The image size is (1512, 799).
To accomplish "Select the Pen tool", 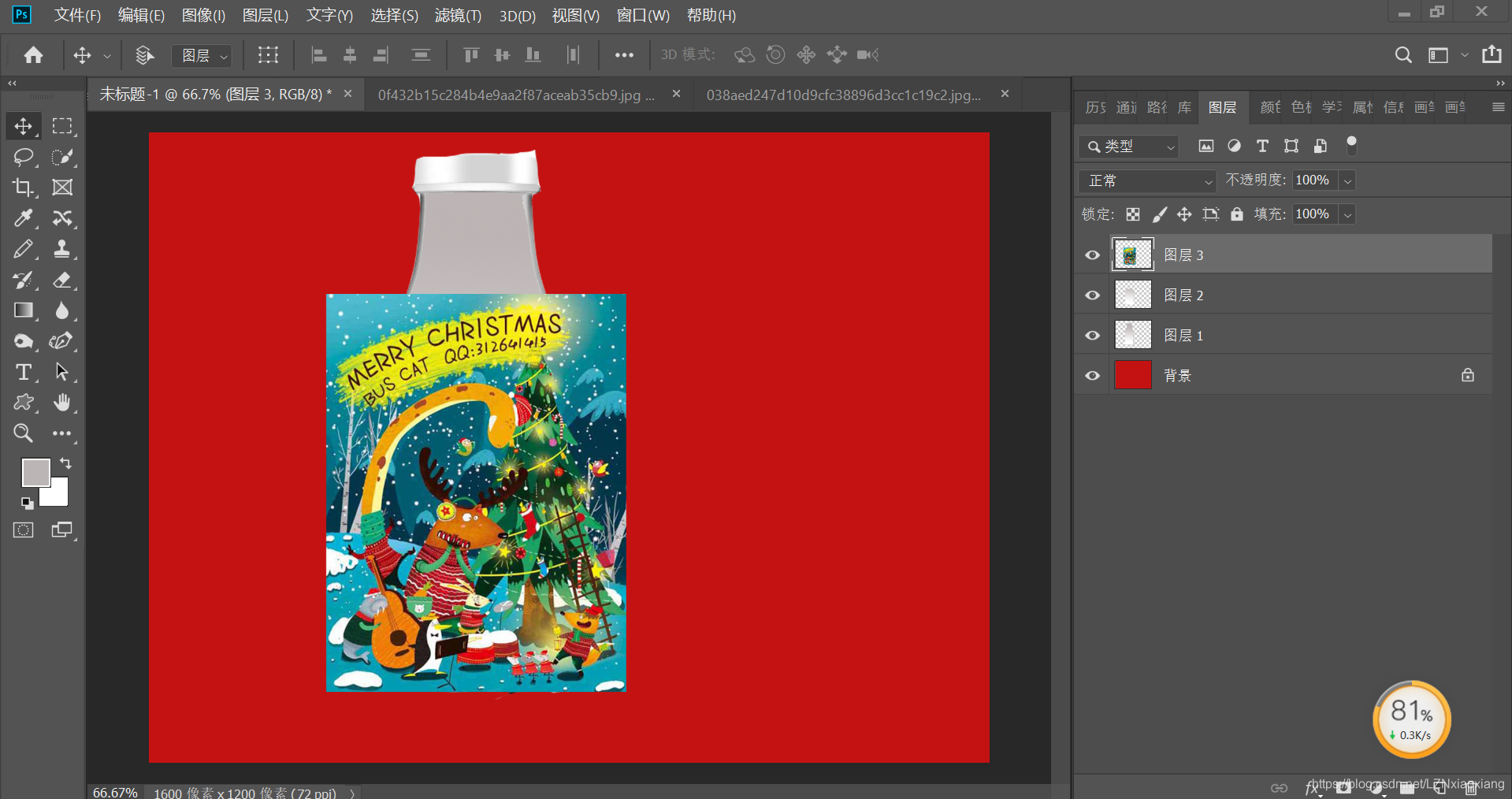I will point(62,341).
